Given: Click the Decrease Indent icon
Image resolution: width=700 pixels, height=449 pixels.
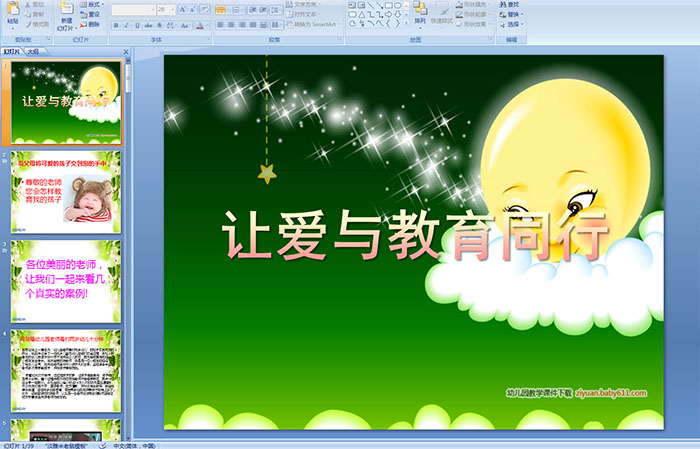Looking at the screenshot, I should (x=253, y=10).
